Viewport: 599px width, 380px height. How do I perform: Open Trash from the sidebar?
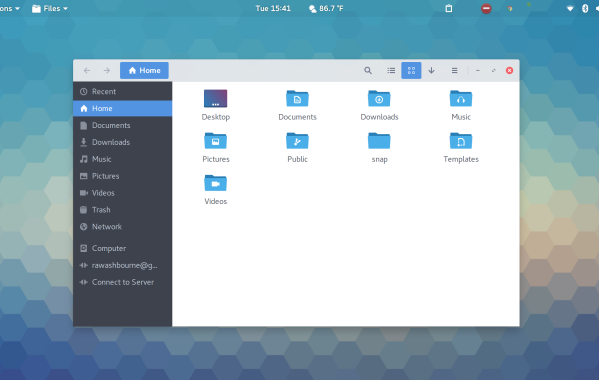click(122, 210)
